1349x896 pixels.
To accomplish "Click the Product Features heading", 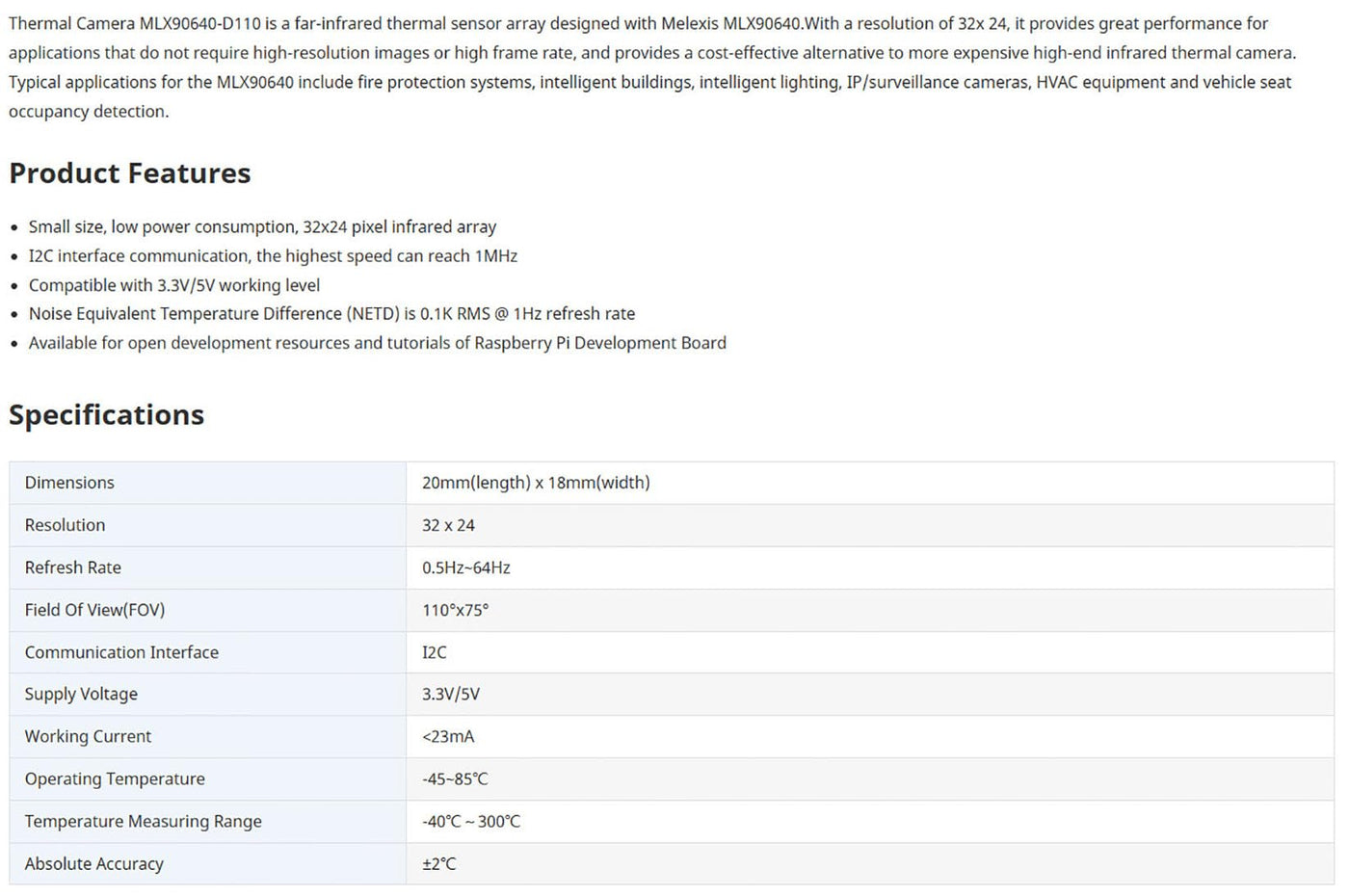I will click(130, 173).
